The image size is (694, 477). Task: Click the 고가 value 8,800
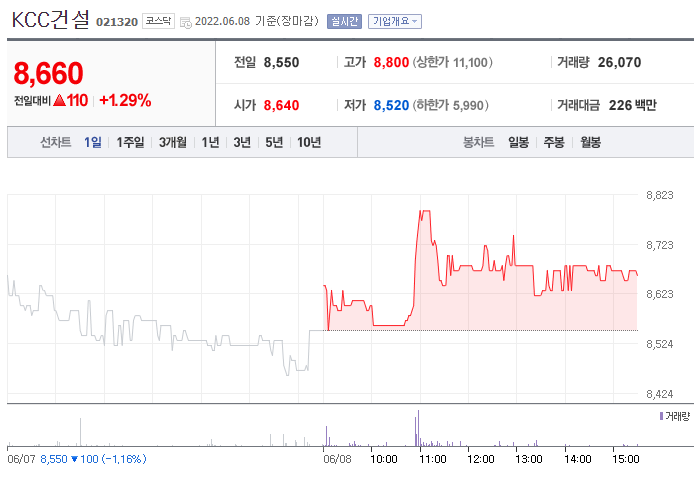[x=391, y=62]
